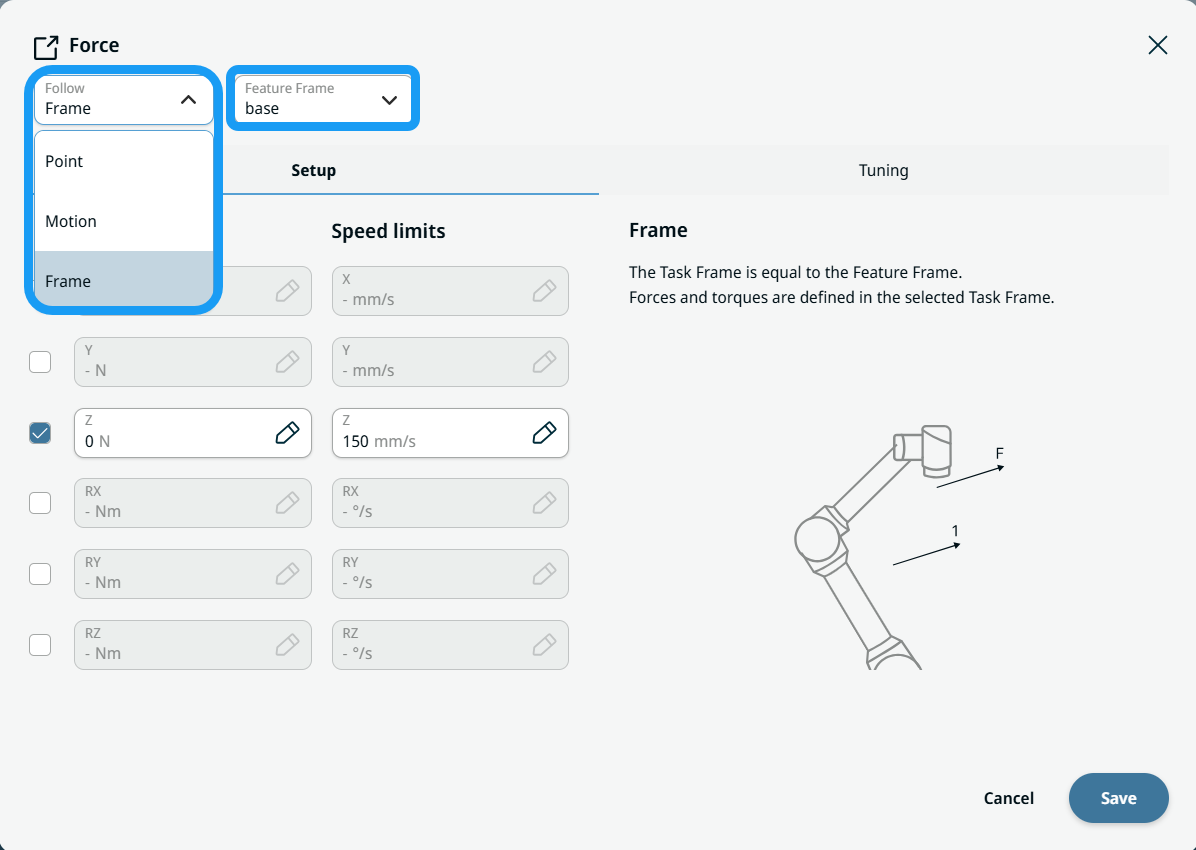Open the Feature Frame dropdown
This screenshot has width=1196, height=850.
click(323, 99)
